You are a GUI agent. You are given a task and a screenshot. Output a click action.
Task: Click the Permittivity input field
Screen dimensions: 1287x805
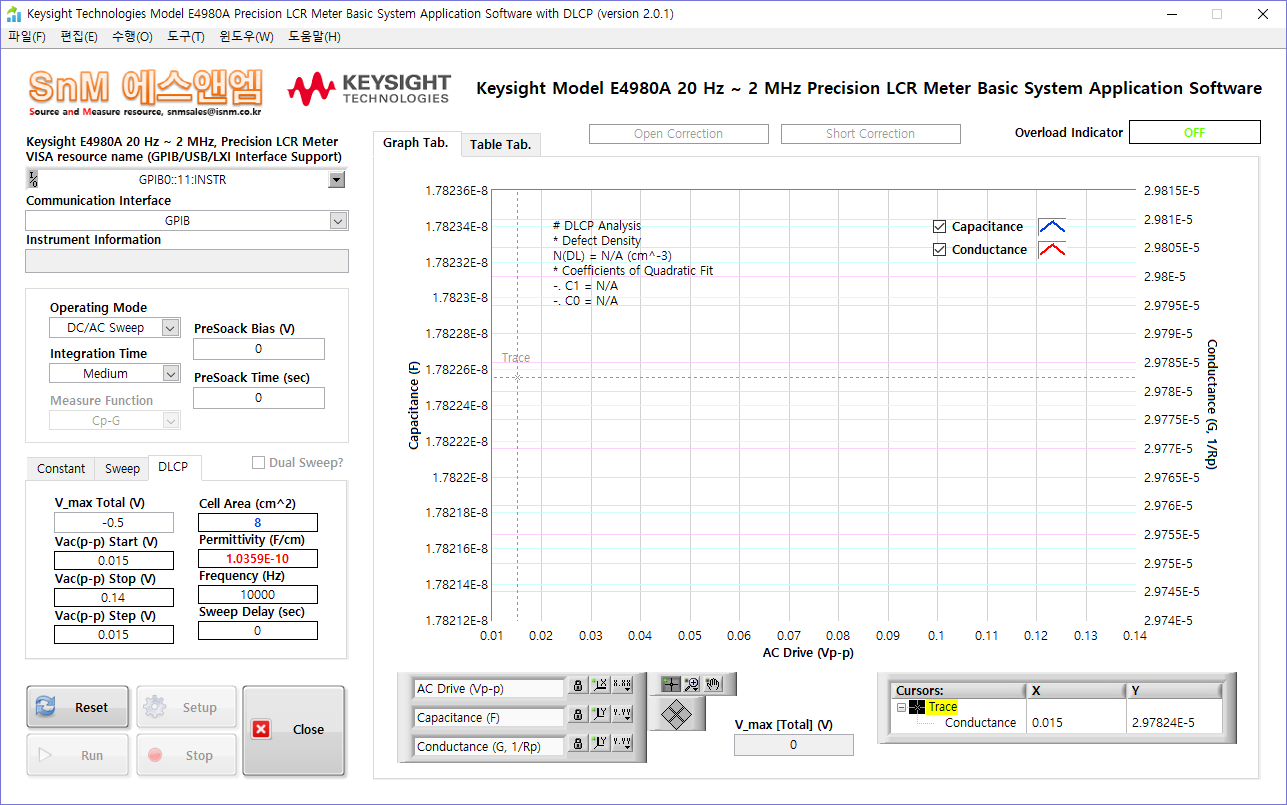(258, 559)
